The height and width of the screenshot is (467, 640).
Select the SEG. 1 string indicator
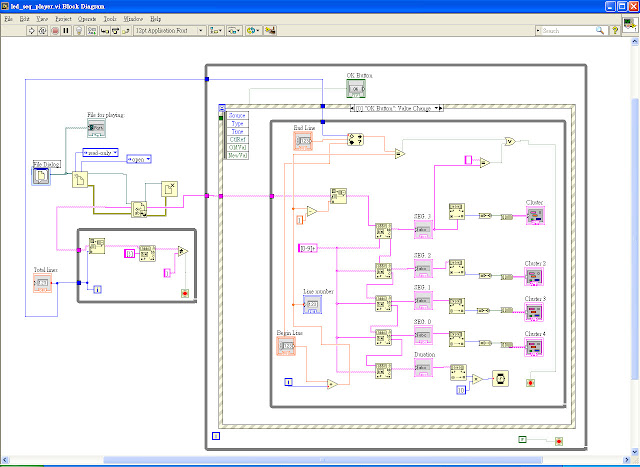pos(423,300)
